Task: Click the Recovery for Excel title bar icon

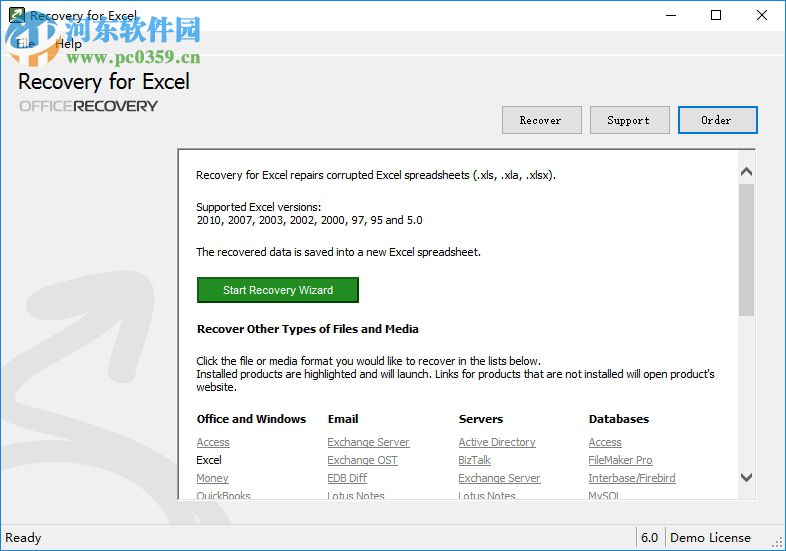Action: coord(17,15)
